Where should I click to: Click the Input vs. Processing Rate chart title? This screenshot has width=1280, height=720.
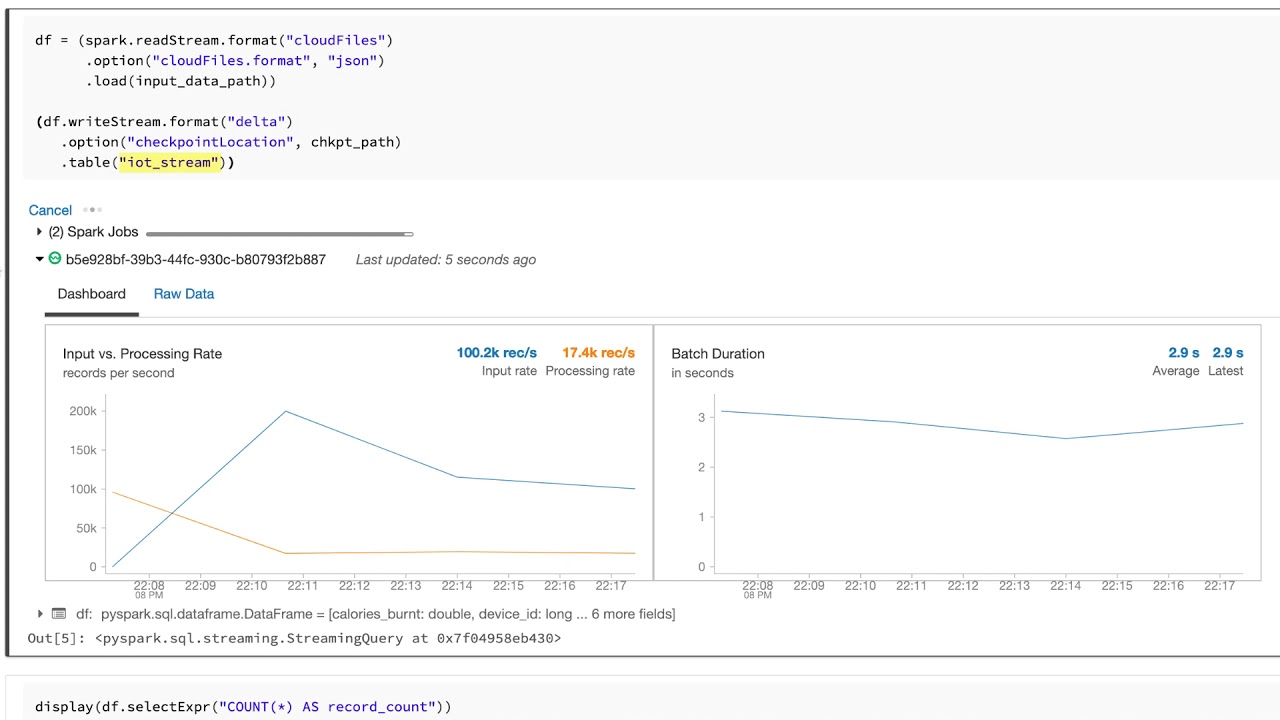click(142, 354)
